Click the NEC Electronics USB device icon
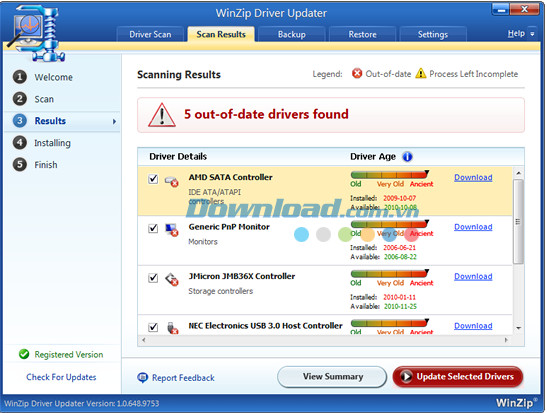The width and height of the screenshot is (547, 413). pyautogui.click(x=172, y=328)
